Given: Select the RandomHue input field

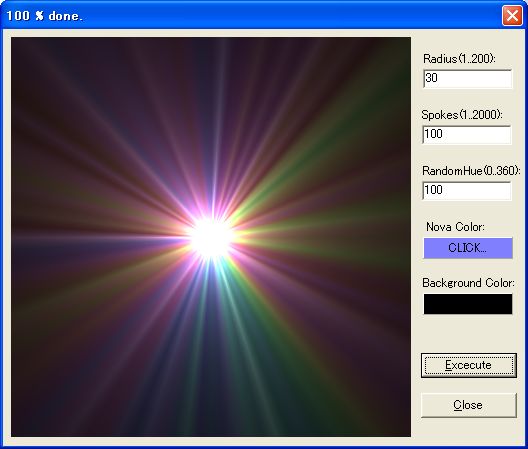Looking at the screenshot, I should (x=467, y=190).
